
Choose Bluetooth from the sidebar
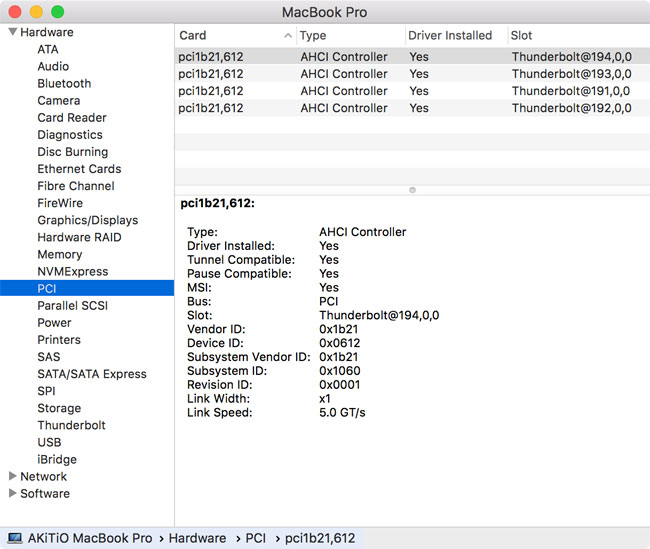(64, 83)
